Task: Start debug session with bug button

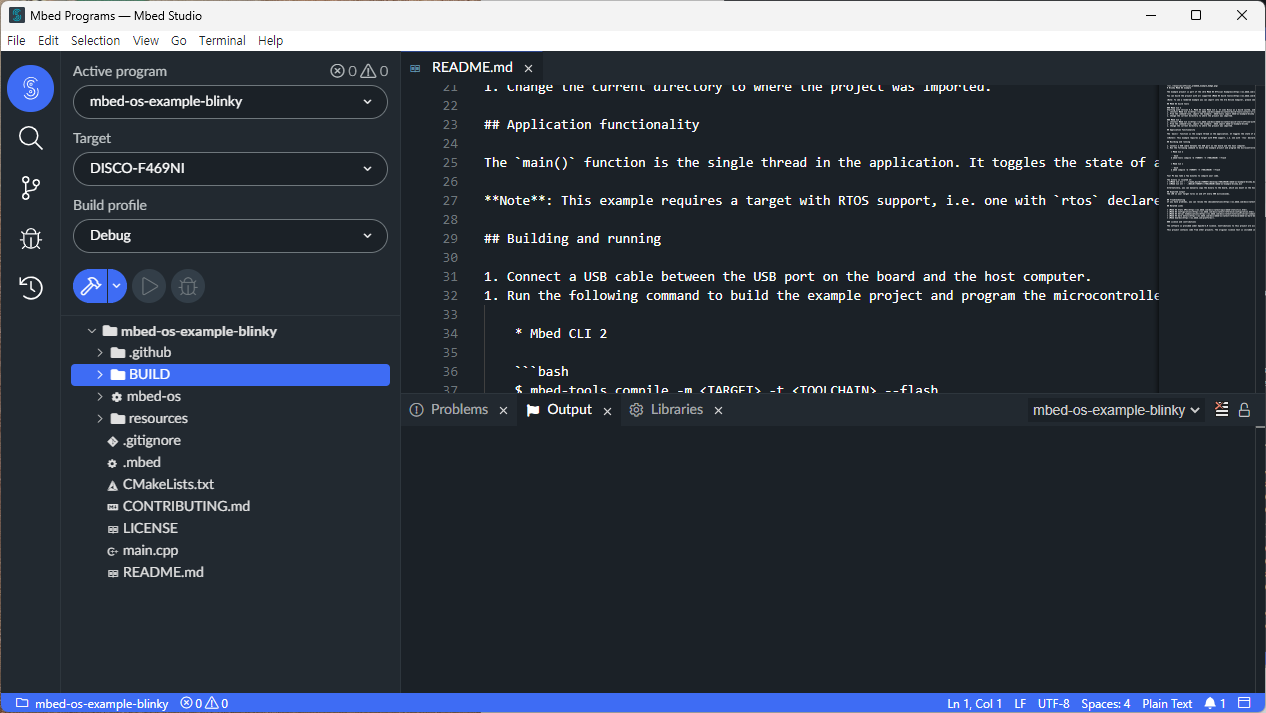Action: point(188,286)
